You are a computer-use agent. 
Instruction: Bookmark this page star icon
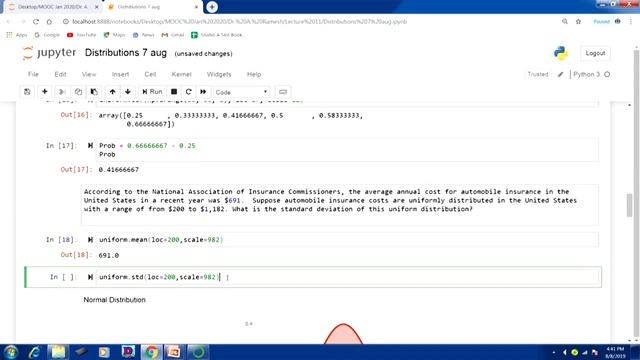point(578,22)
